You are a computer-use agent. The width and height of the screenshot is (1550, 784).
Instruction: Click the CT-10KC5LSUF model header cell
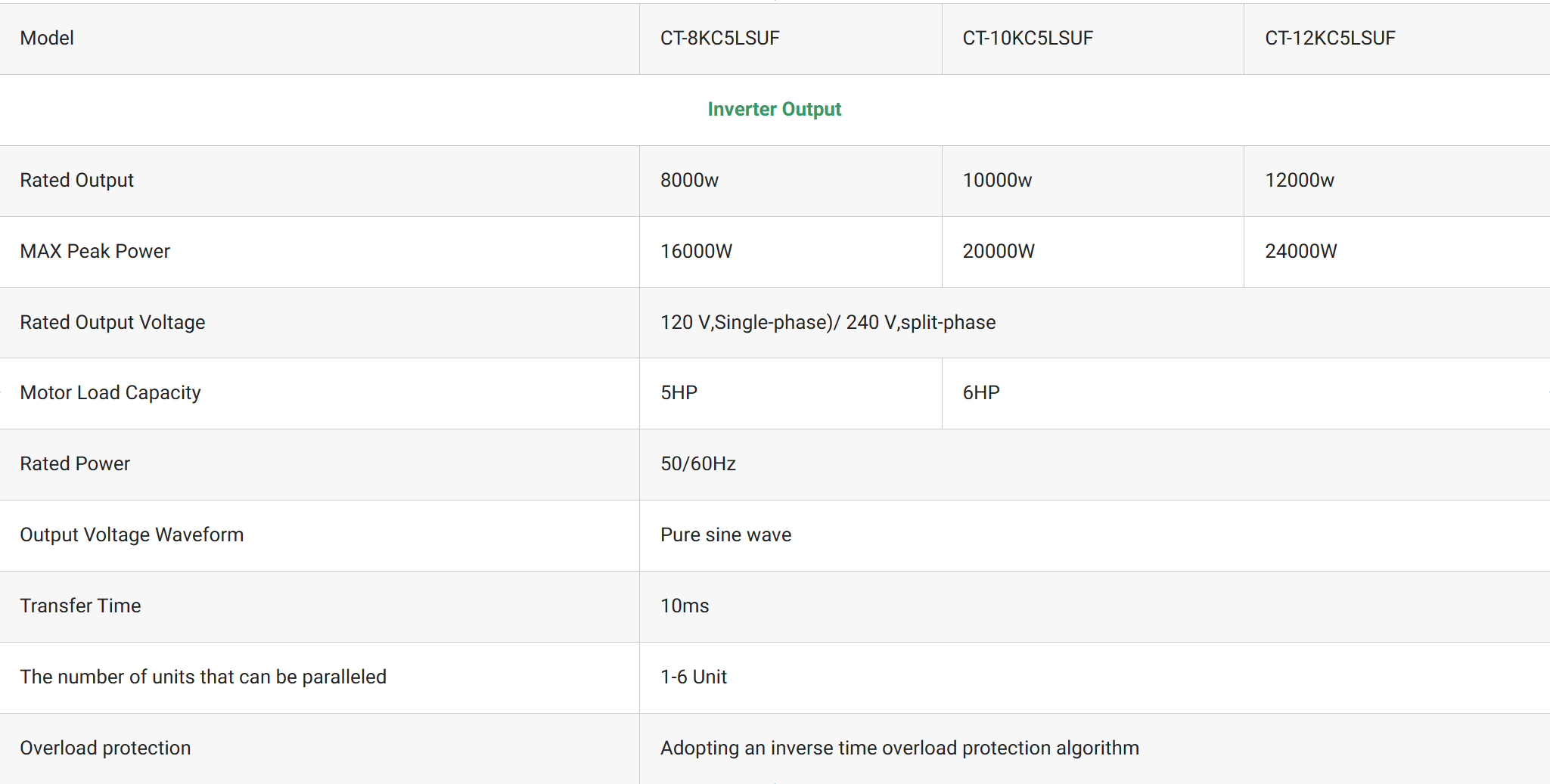tap(1027, 38)
